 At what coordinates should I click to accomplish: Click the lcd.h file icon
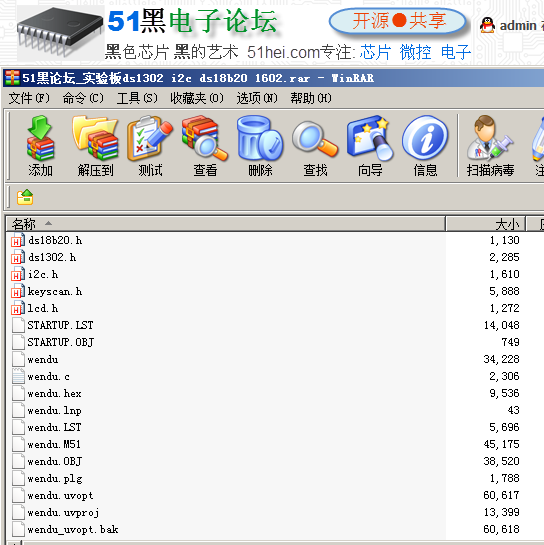[17, 308]
